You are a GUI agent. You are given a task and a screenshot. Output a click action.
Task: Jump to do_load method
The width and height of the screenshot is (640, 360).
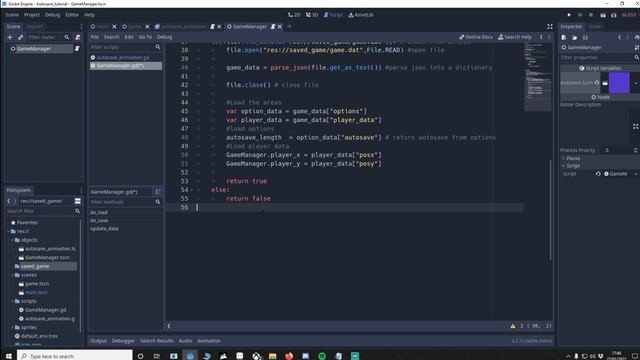tap(99, 212)
